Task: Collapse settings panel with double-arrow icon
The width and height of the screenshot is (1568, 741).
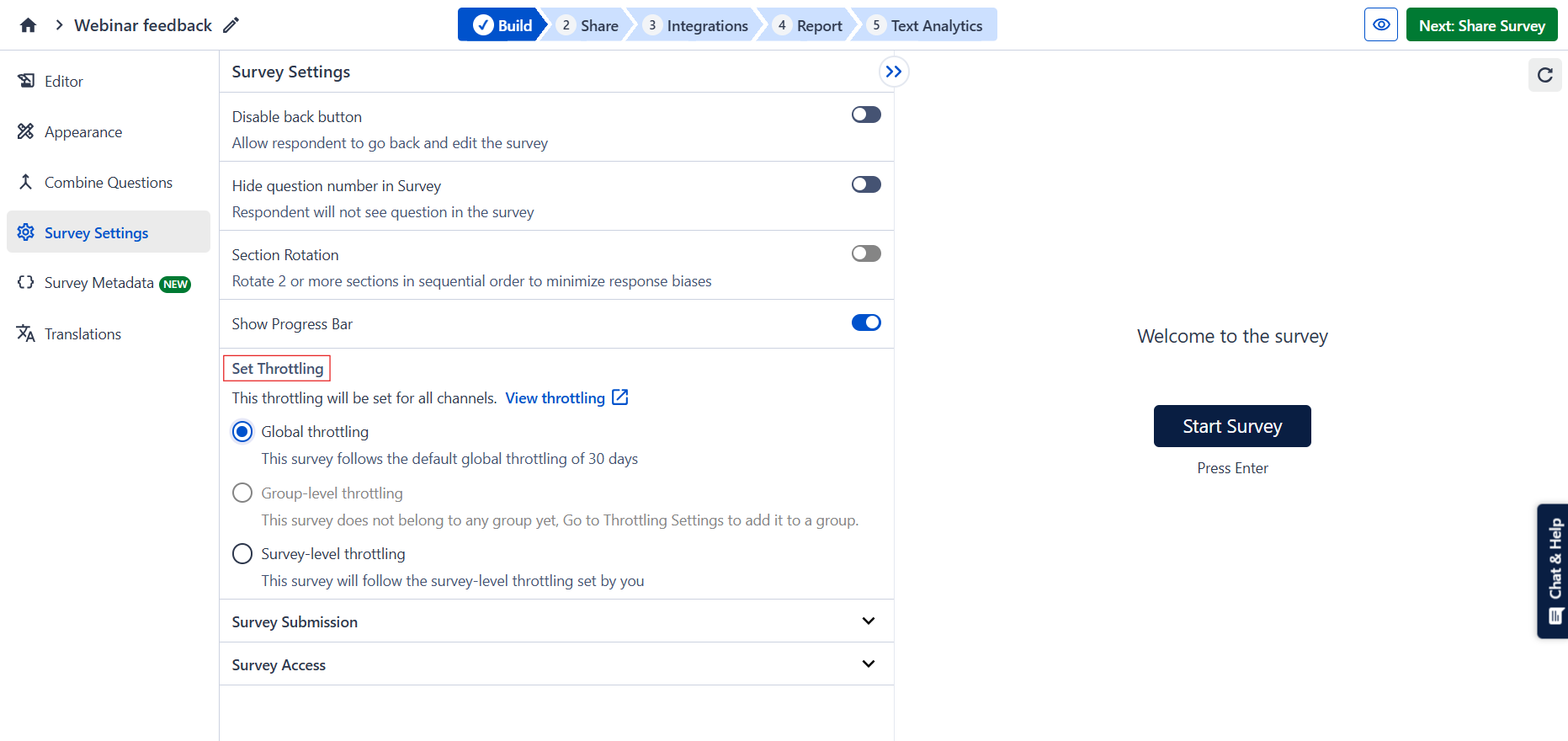Action: coord(893,72)
